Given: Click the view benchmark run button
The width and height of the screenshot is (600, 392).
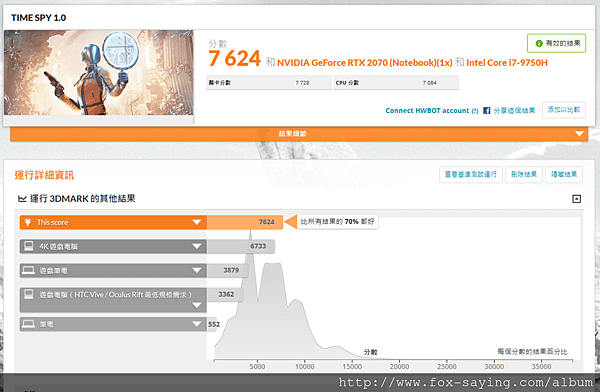Looking at the screenshot, I should pyautogui.click(x=471, y=175).
